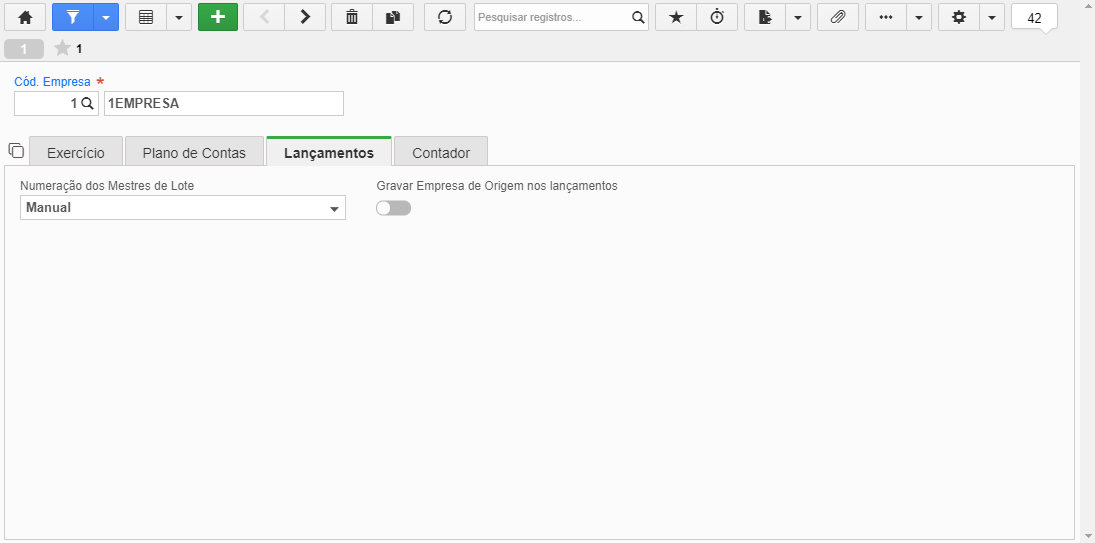Open favorites star in toolbar
The image size is (1095, 543).
[x=676, y=17]
